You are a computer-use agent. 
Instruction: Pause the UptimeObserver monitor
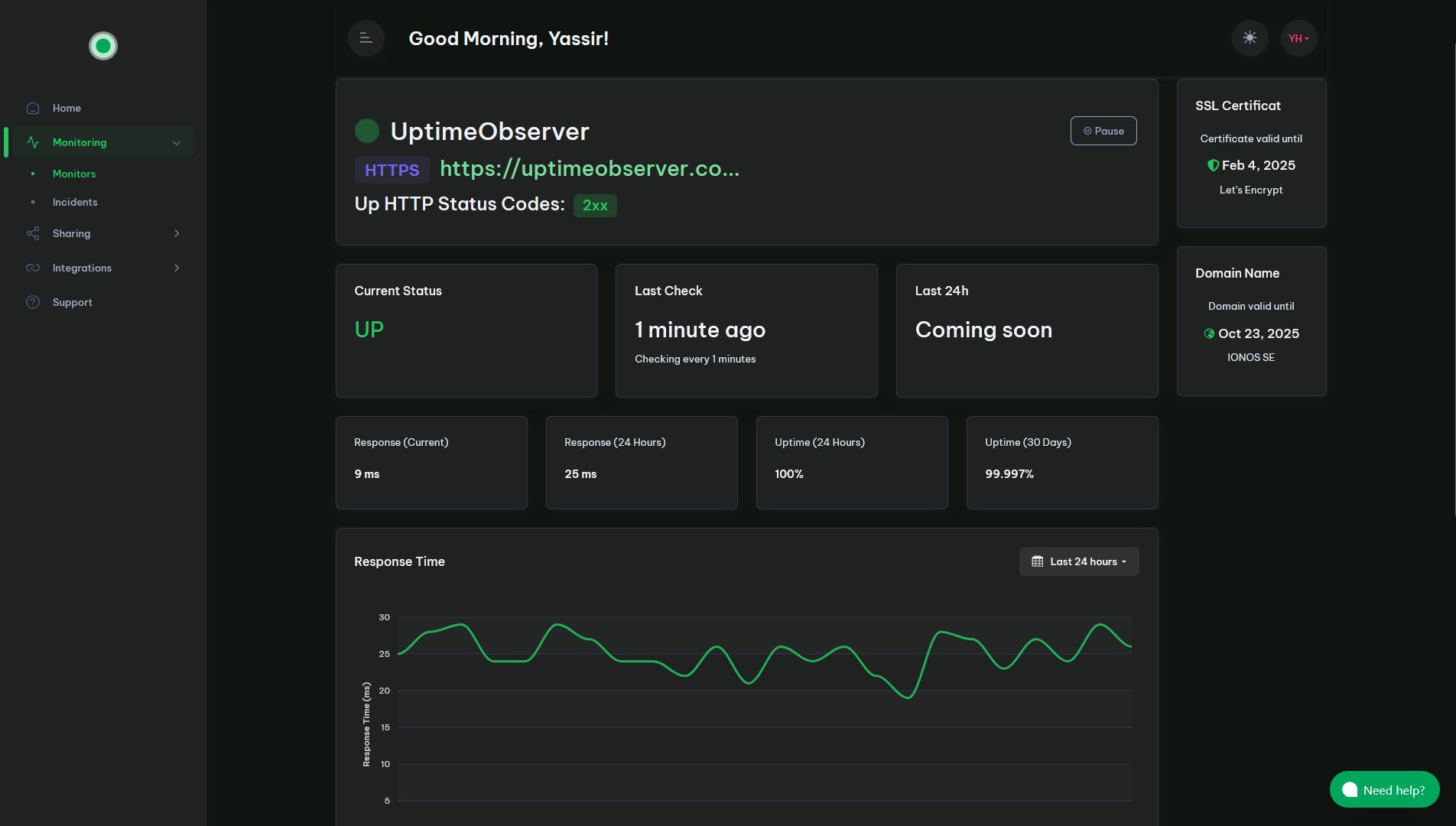1103,130
